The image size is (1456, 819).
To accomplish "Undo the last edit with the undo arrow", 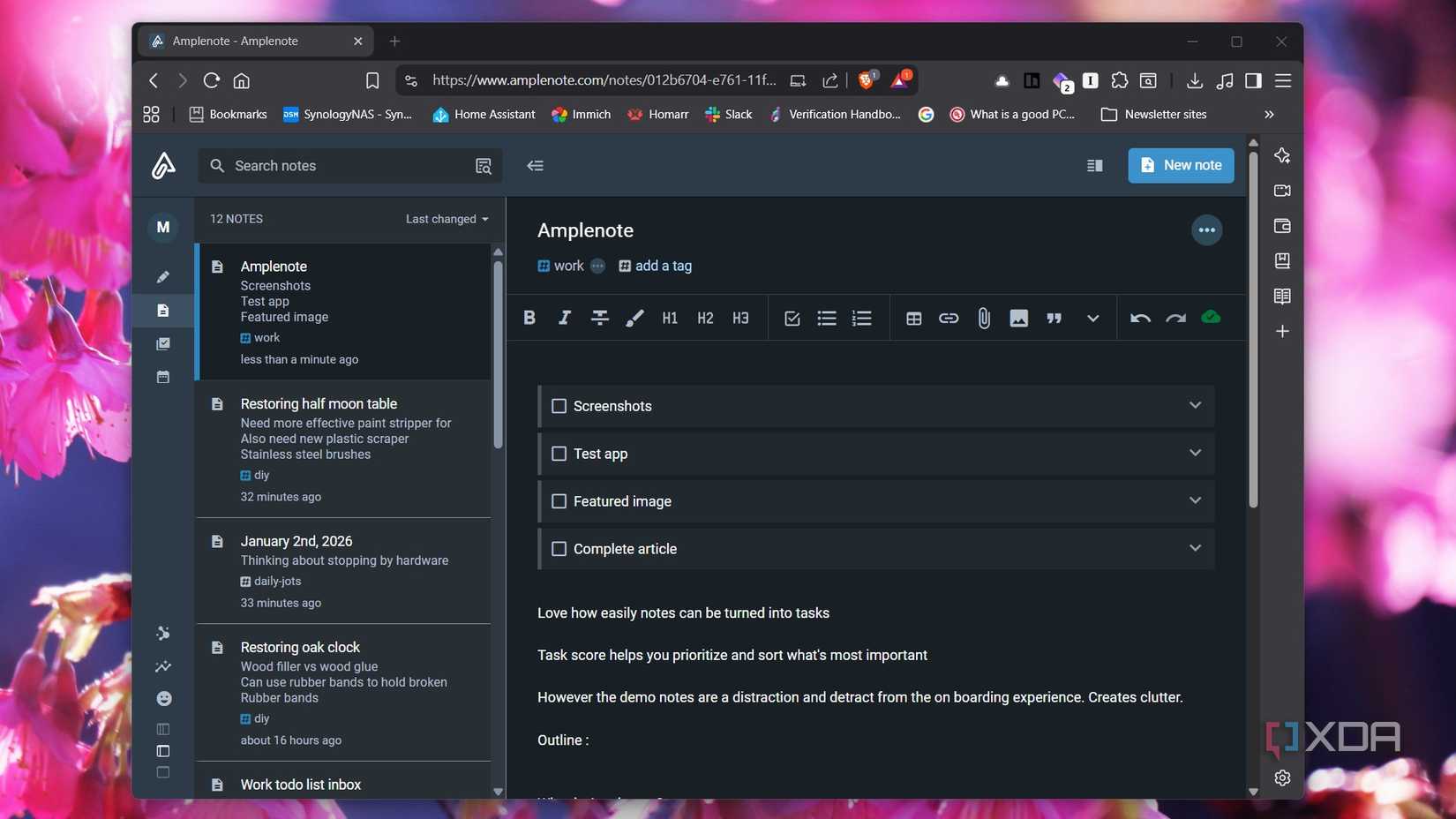I will (x=1139, y=318).
